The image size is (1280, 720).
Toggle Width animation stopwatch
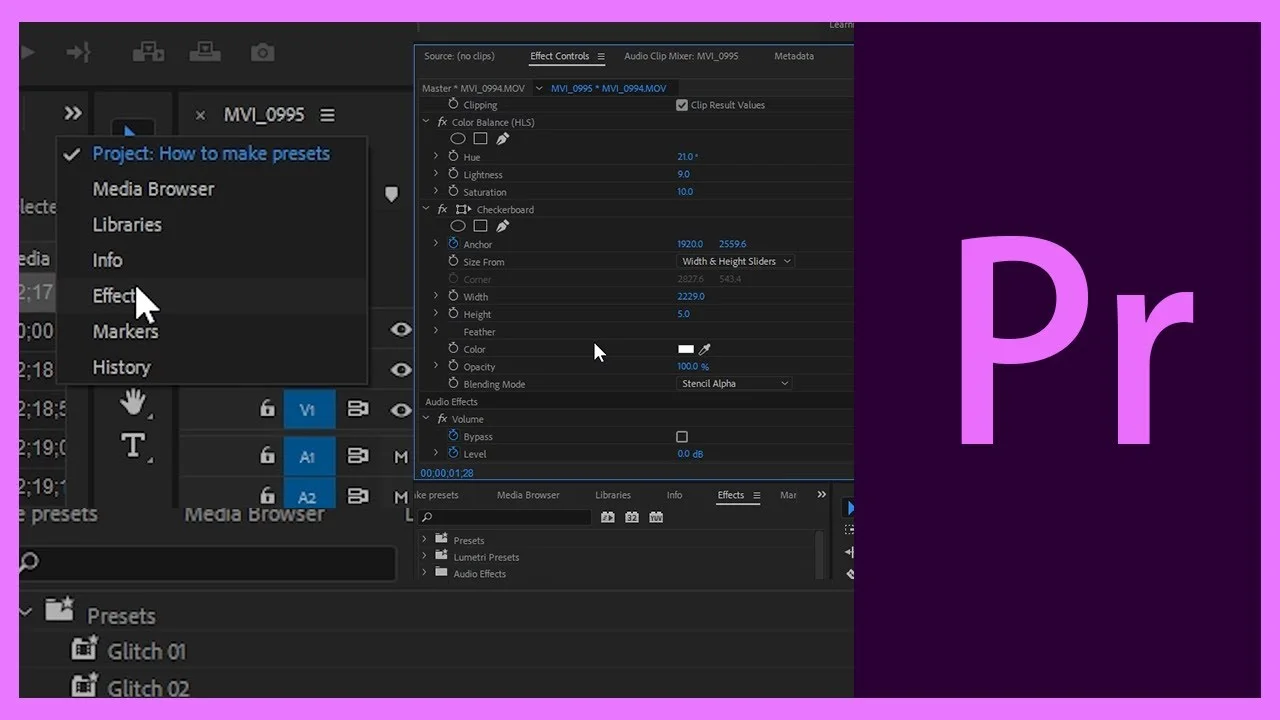click(453, 296)
